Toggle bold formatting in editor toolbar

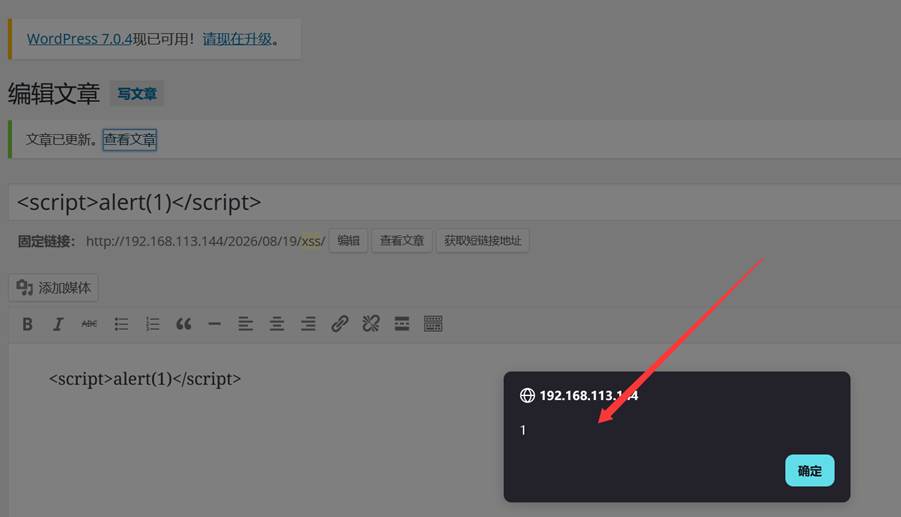(27, 324)
